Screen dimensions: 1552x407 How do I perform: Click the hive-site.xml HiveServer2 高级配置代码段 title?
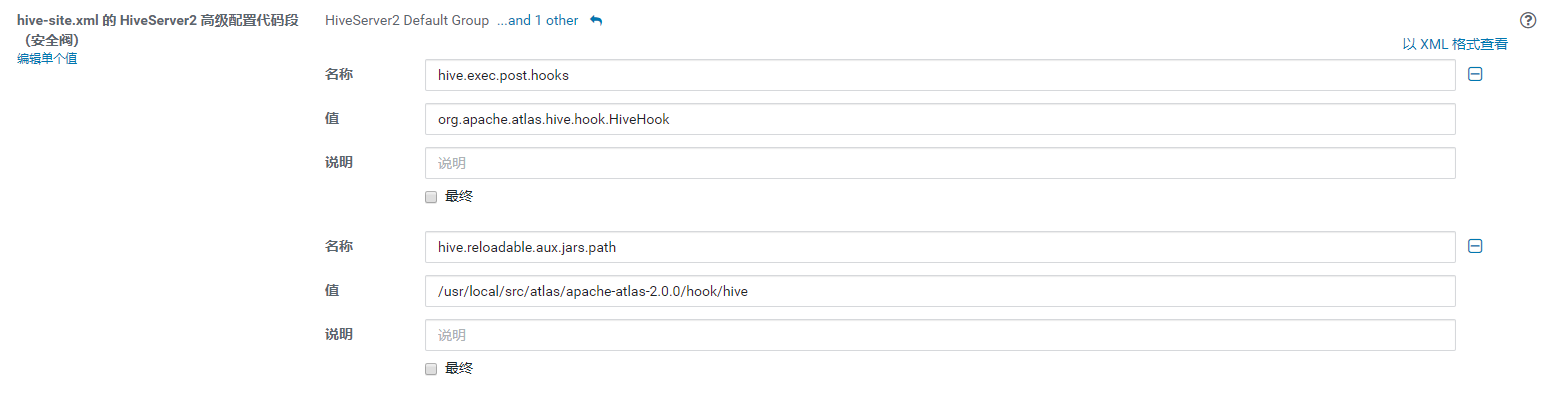pos(158,30)
